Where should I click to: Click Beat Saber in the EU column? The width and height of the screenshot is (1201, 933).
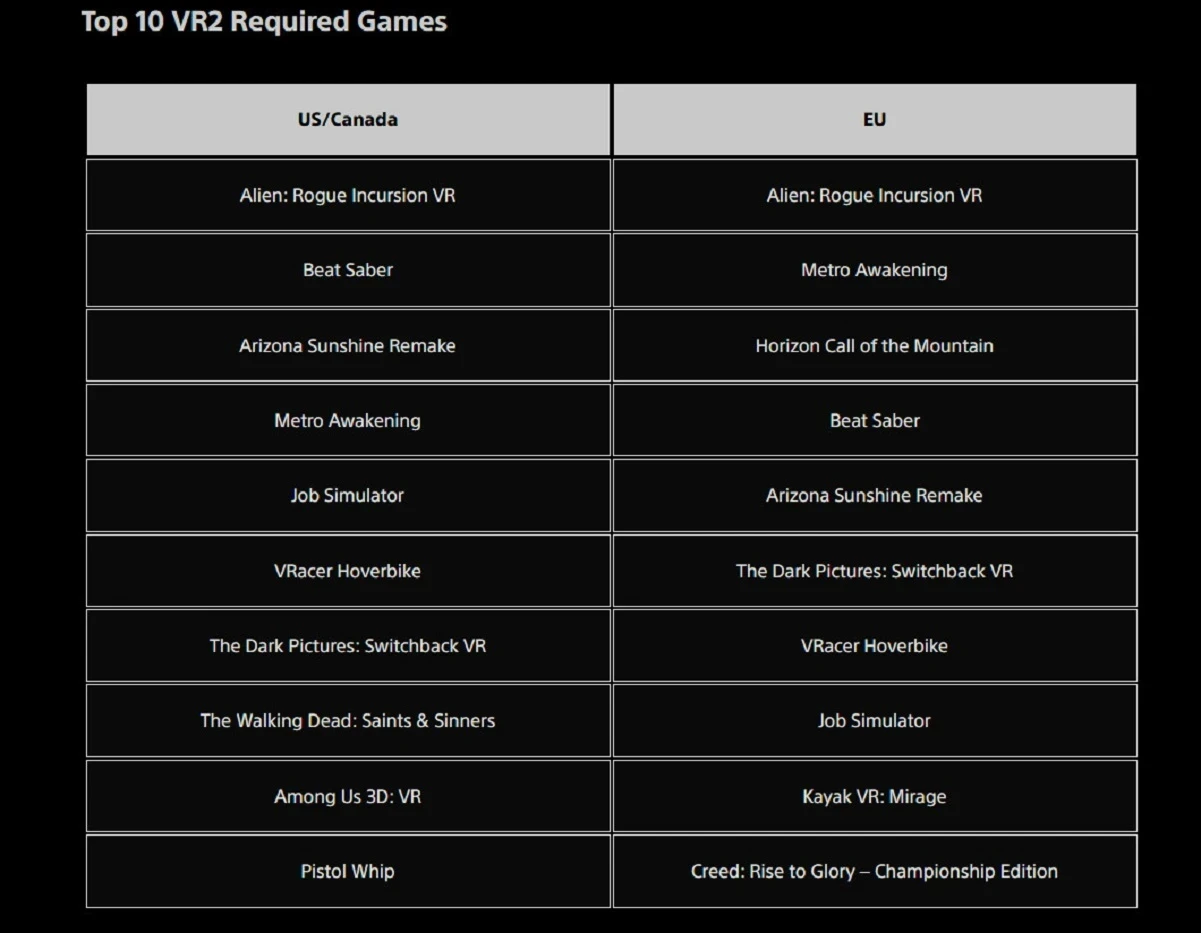(x=874, y=421)
